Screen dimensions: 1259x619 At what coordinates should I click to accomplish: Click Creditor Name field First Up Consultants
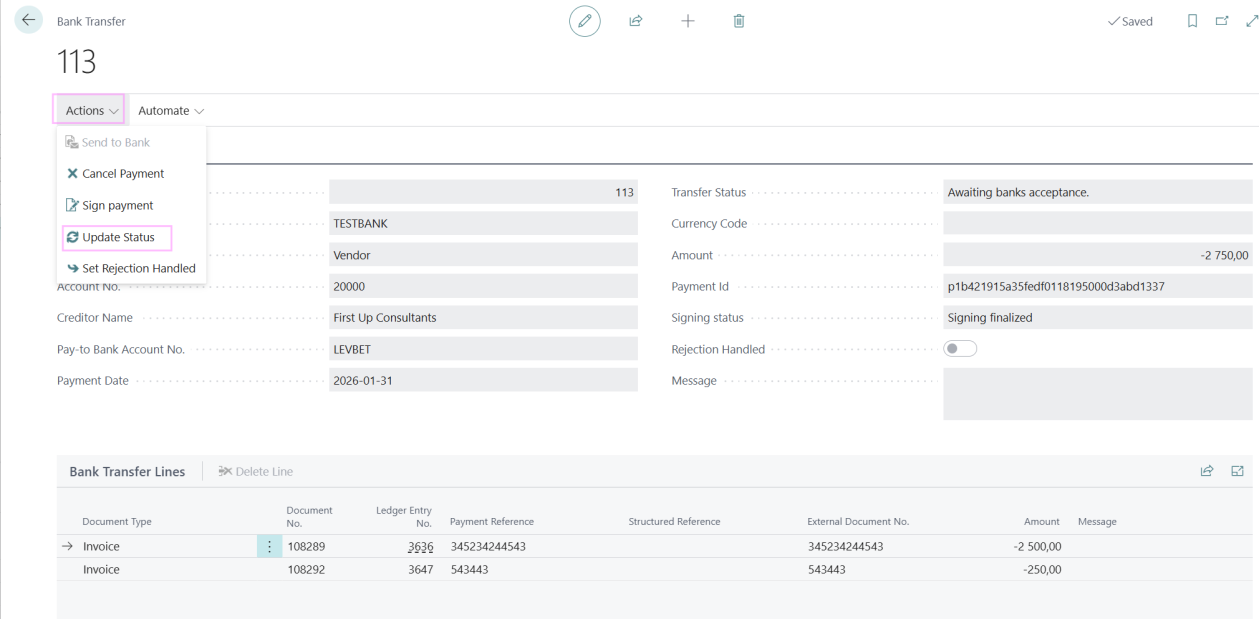[x=483, y=317]
